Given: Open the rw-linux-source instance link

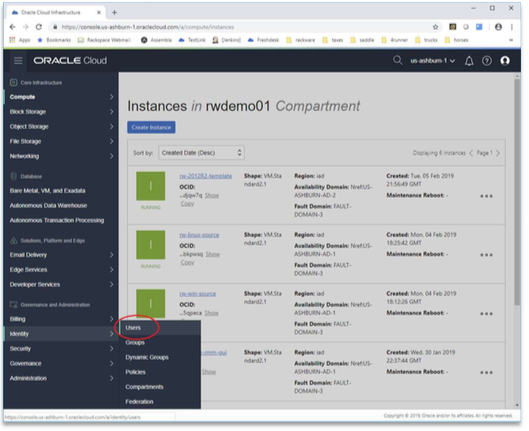Looking at the screenshot, I should [199, 235].
